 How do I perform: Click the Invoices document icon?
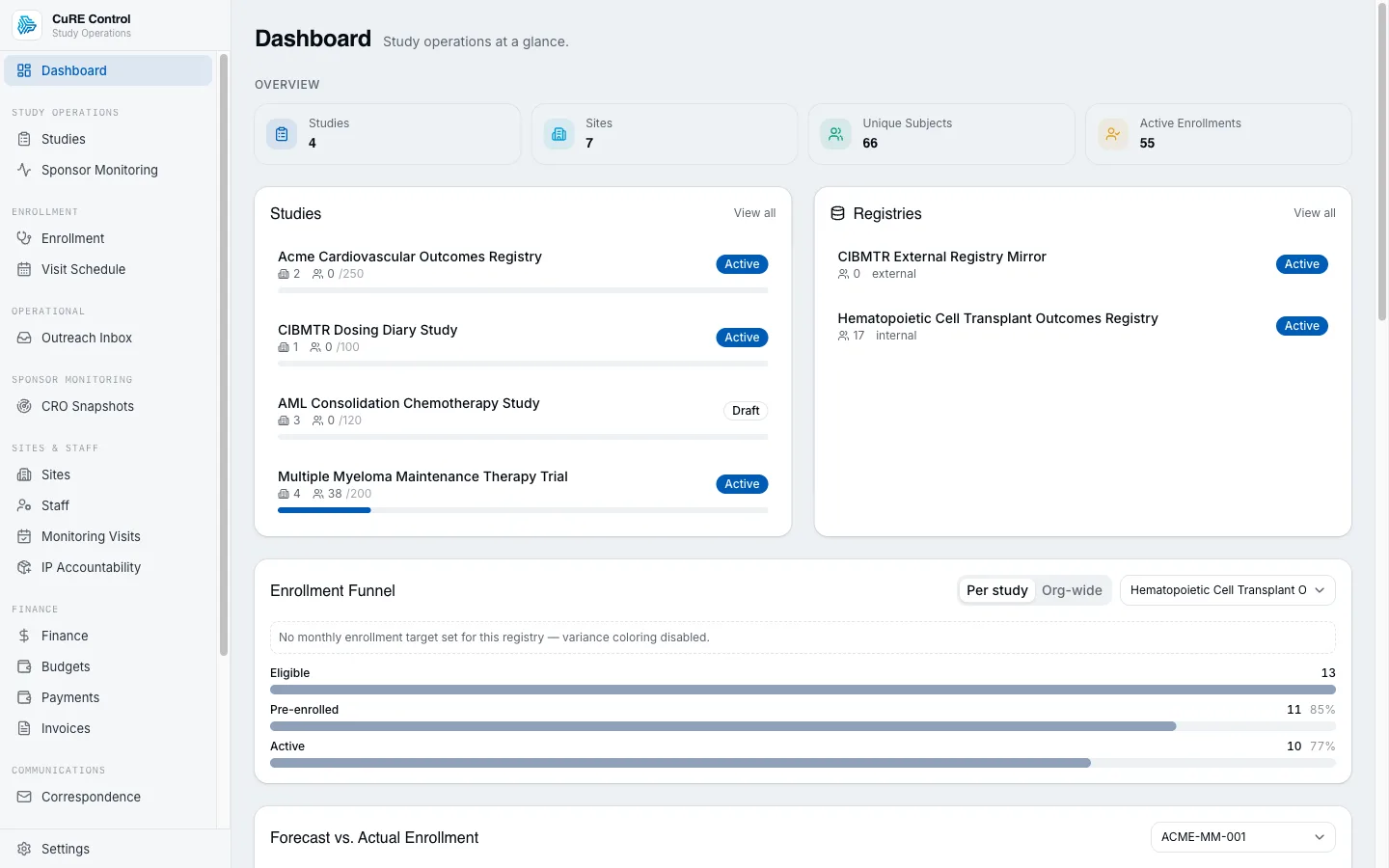24,728
